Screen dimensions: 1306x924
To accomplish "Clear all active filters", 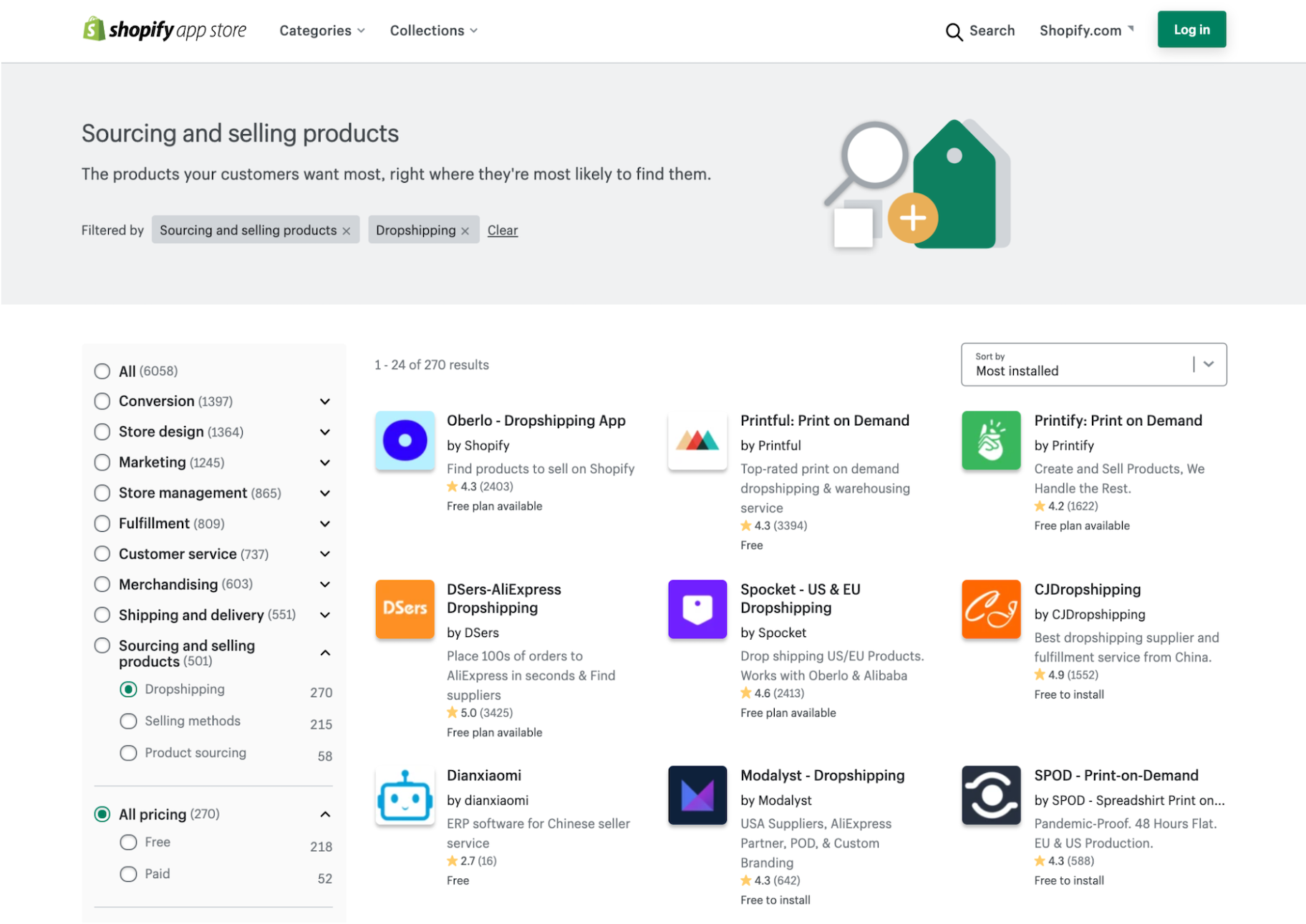I will [502, 230].
